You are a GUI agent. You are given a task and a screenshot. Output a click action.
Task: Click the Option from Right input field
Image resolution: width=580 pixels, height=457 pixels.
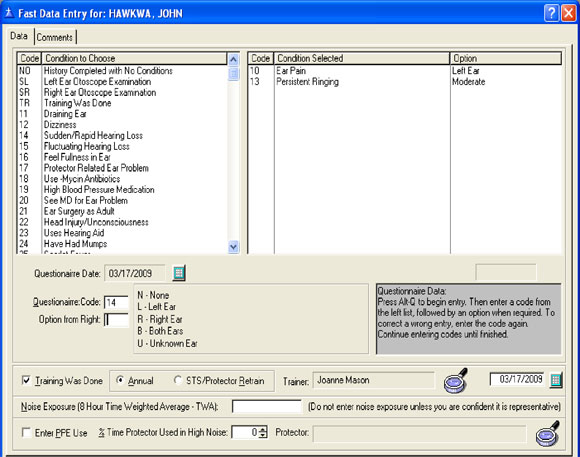[x=116, y=320]
